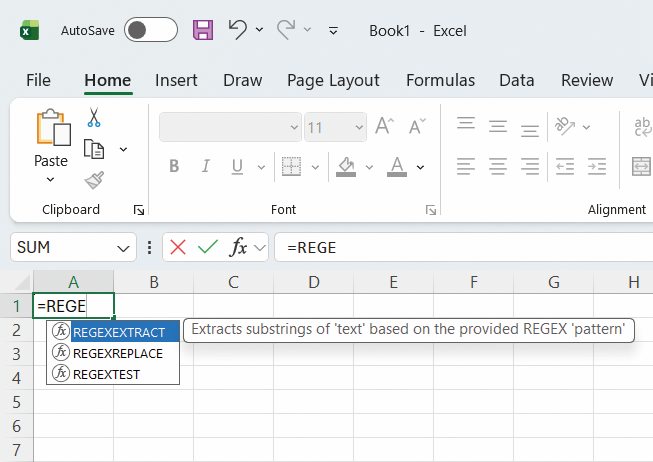
Task: Click the Insert Function fx button
Action: coord(239,247)
